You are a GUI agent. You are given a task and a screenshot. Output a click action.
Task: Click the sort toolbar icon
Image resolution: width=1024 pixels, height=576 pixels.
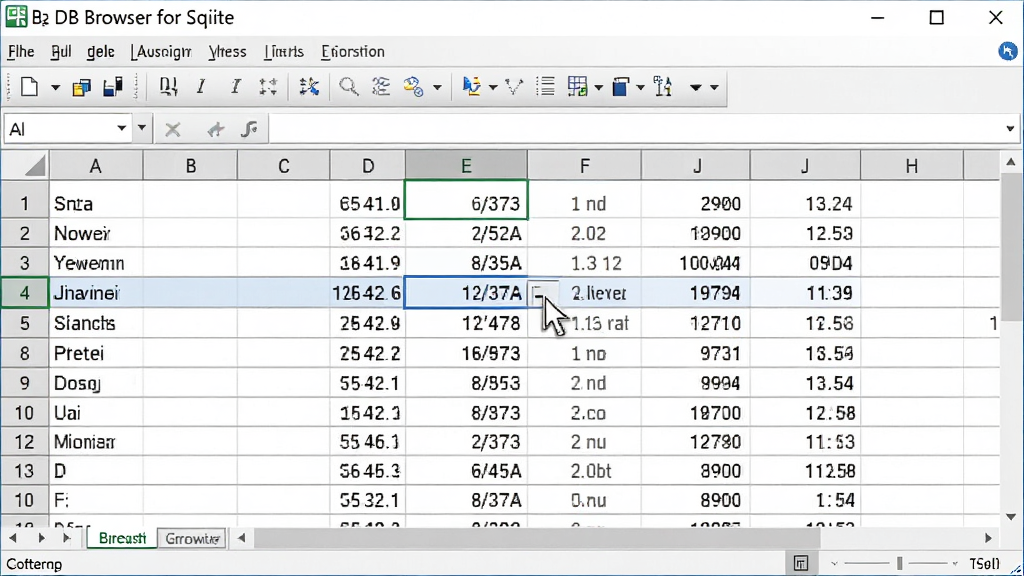168,87
